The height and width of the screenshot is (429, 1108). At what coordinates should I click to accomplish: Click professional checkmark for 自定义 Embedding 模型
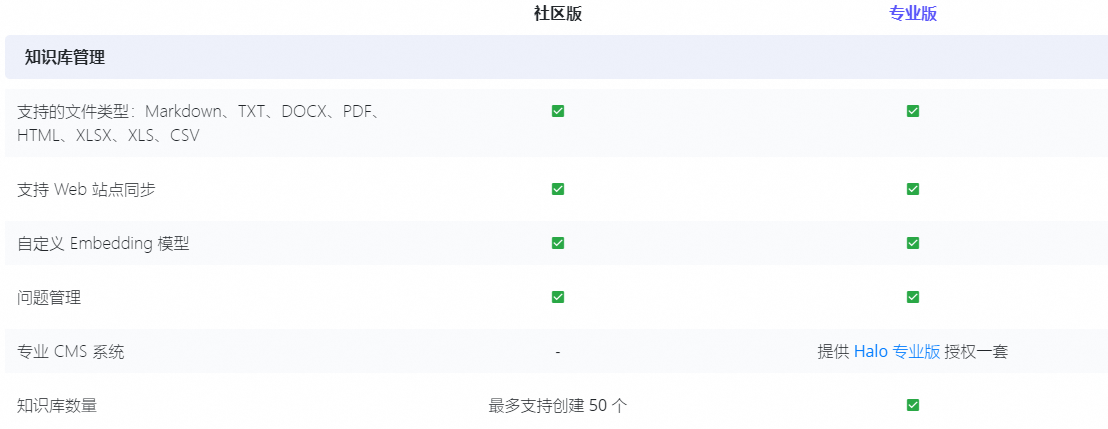click(x=912, y=243)
